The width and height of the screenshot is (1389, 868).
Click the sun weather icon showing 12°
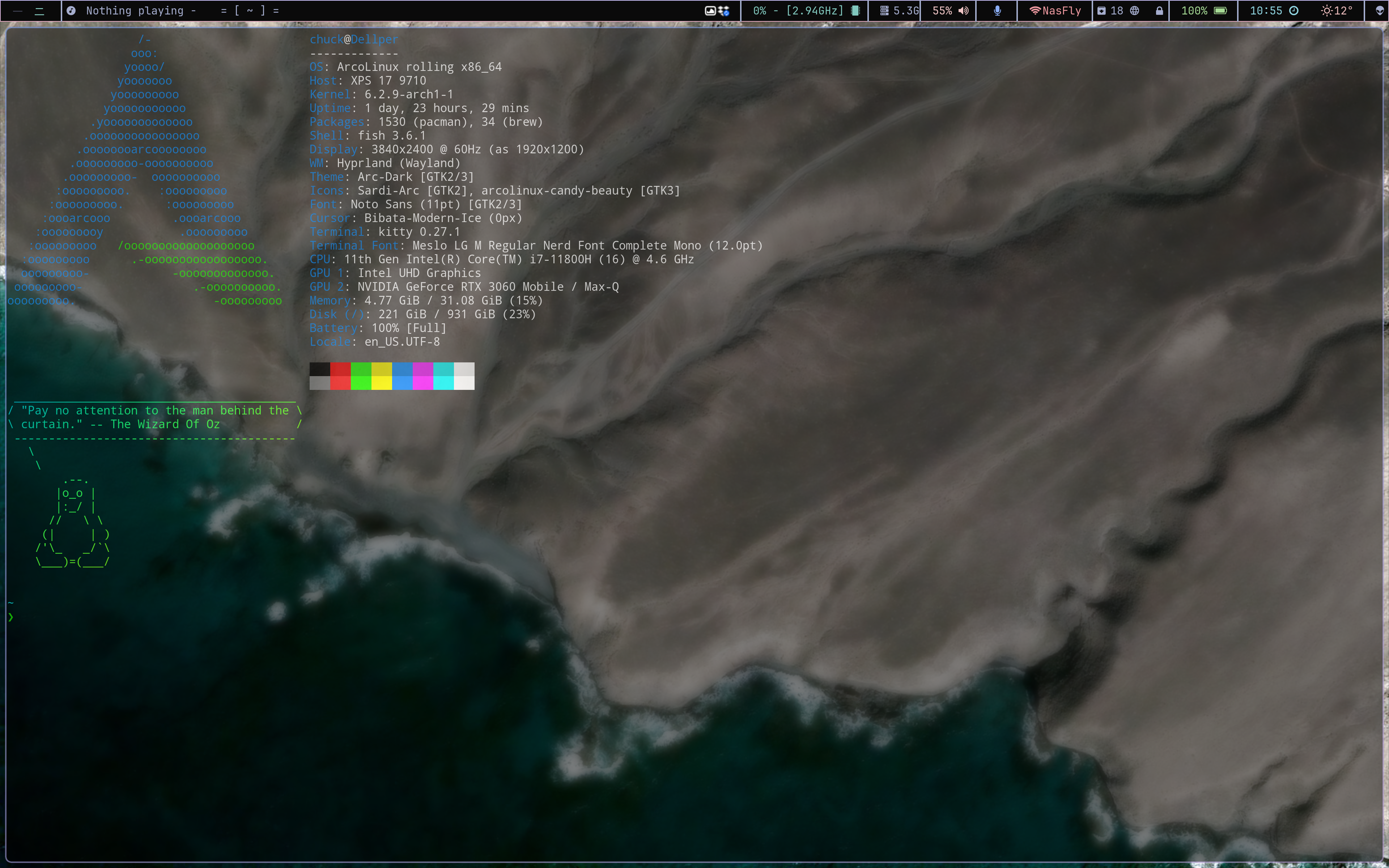click(1326, 10)
